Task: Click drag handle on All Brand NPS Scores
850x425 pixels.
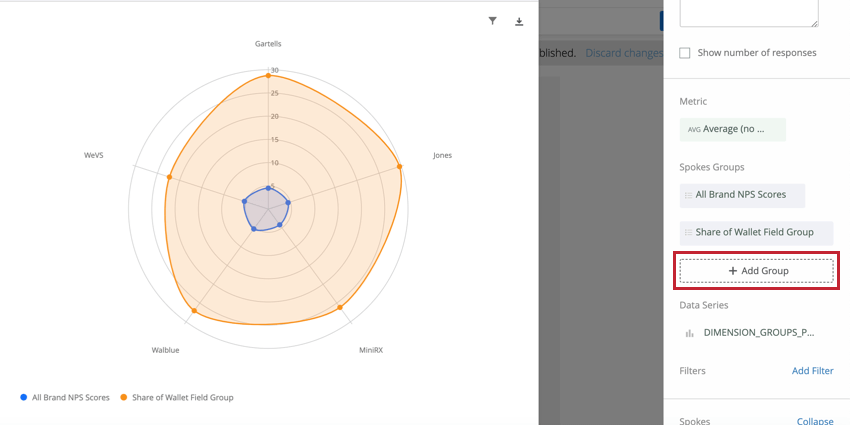Action: pyautogui.click(x=688, y=195)
